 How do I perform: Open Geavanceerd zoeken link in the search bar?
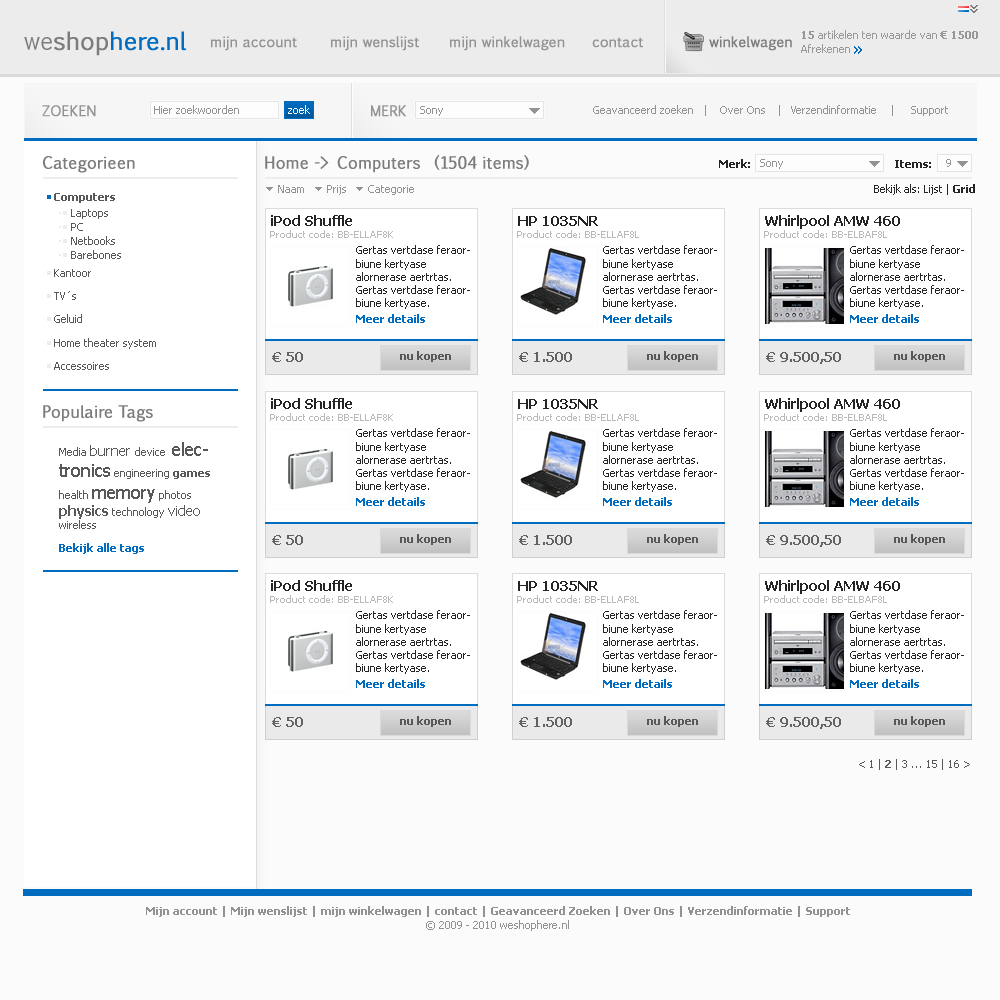tap(642, 110)
